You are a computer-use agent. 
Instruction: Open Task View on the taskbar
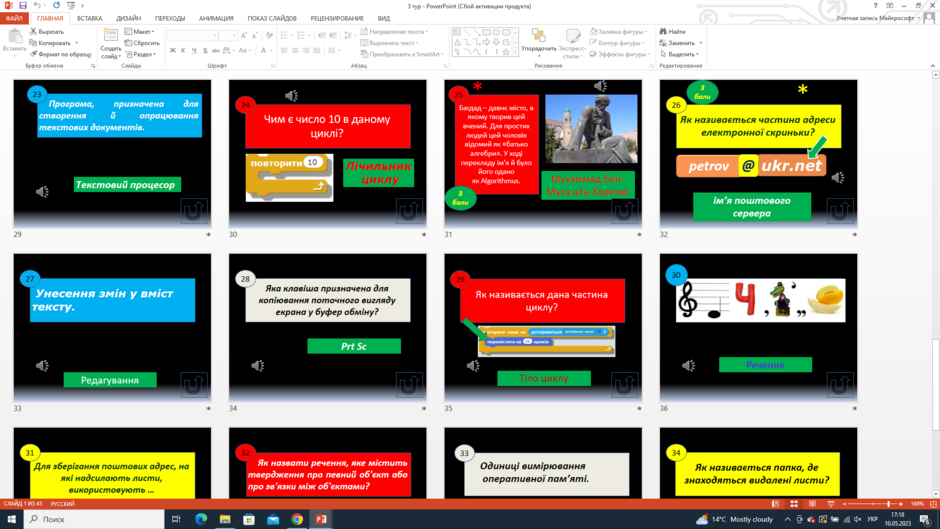pos(176,519)
